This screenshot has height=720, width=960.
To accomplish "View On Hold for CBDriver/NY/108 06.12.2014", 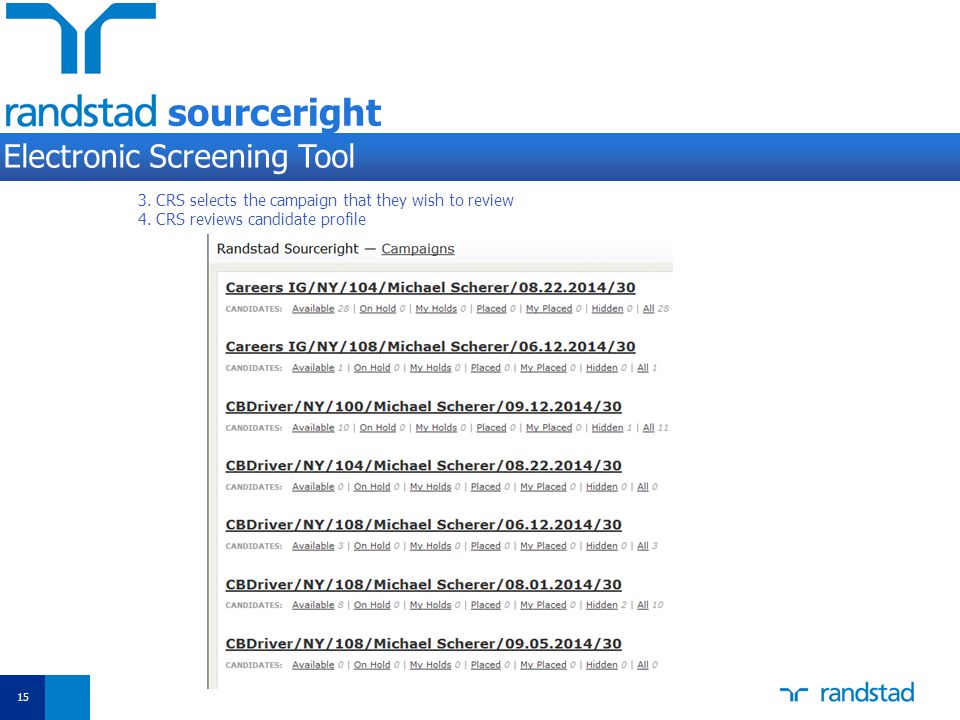I will [372, 546].
